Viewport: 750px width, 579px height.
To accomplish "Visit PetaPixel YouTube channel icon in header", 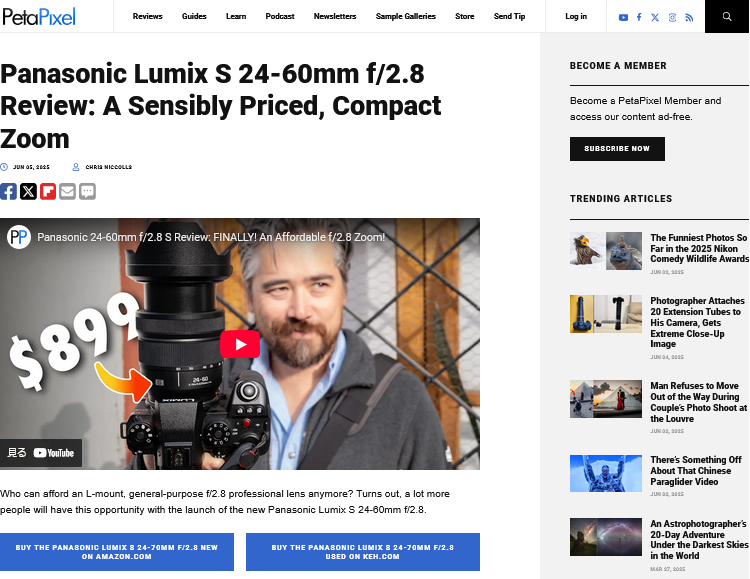I will tap(623, 17).
